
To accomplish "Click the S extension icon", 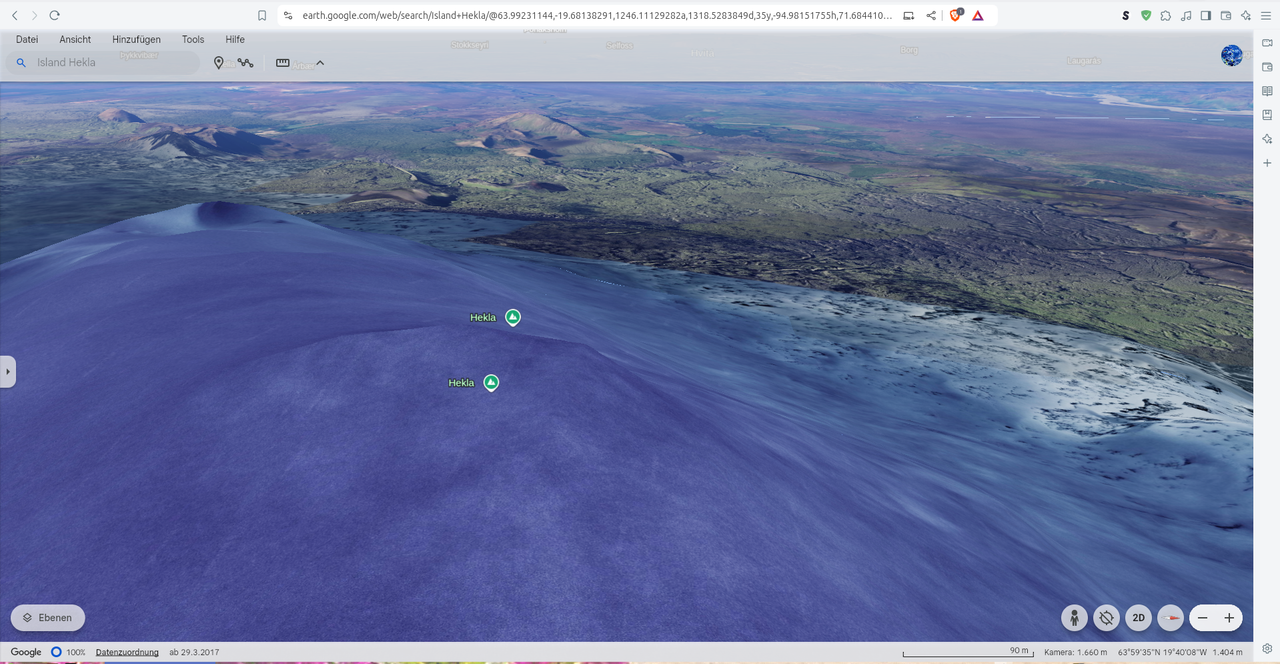I will click(x=1126, y=15).
